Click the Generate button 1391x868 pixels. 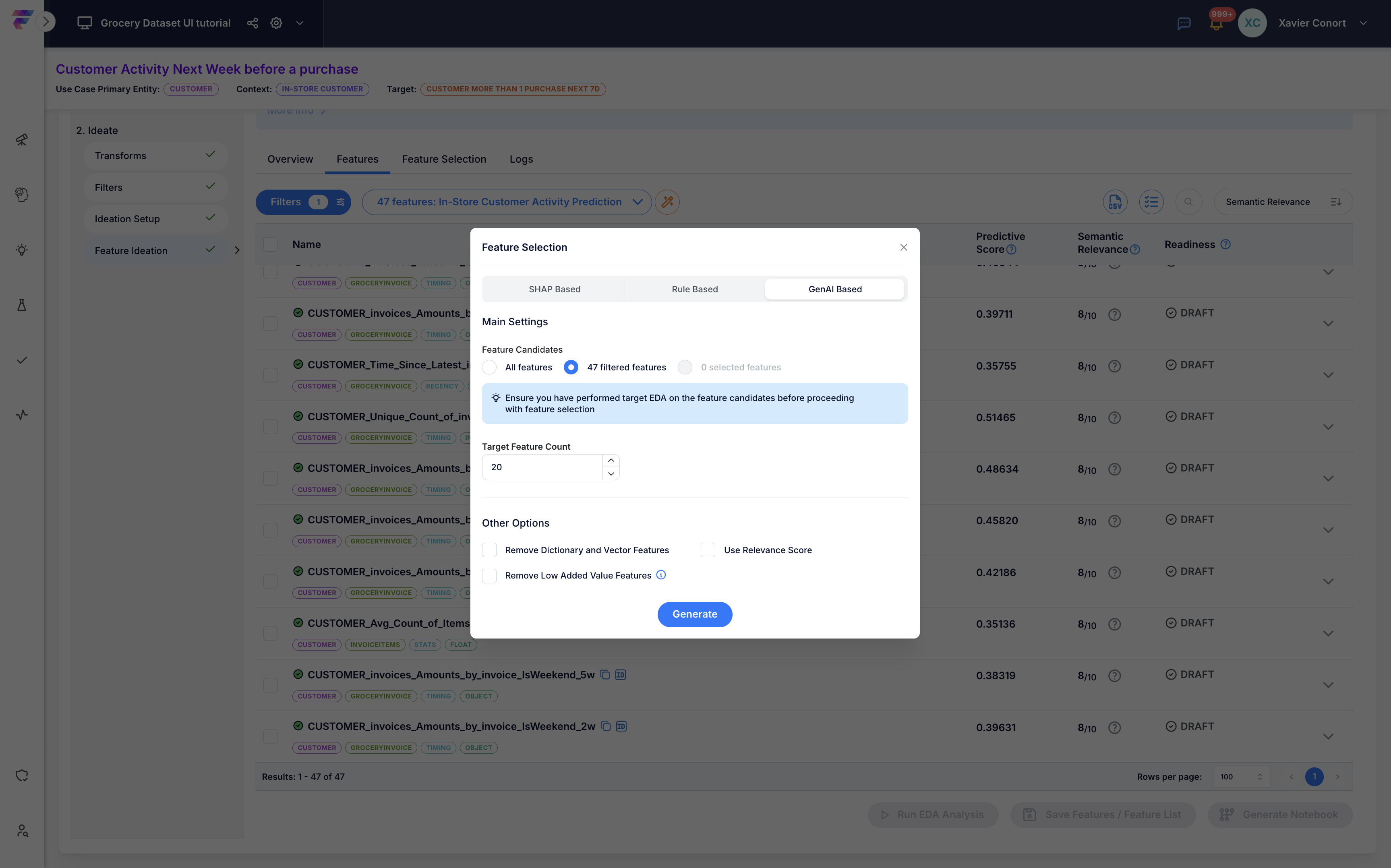click(695, 614)
